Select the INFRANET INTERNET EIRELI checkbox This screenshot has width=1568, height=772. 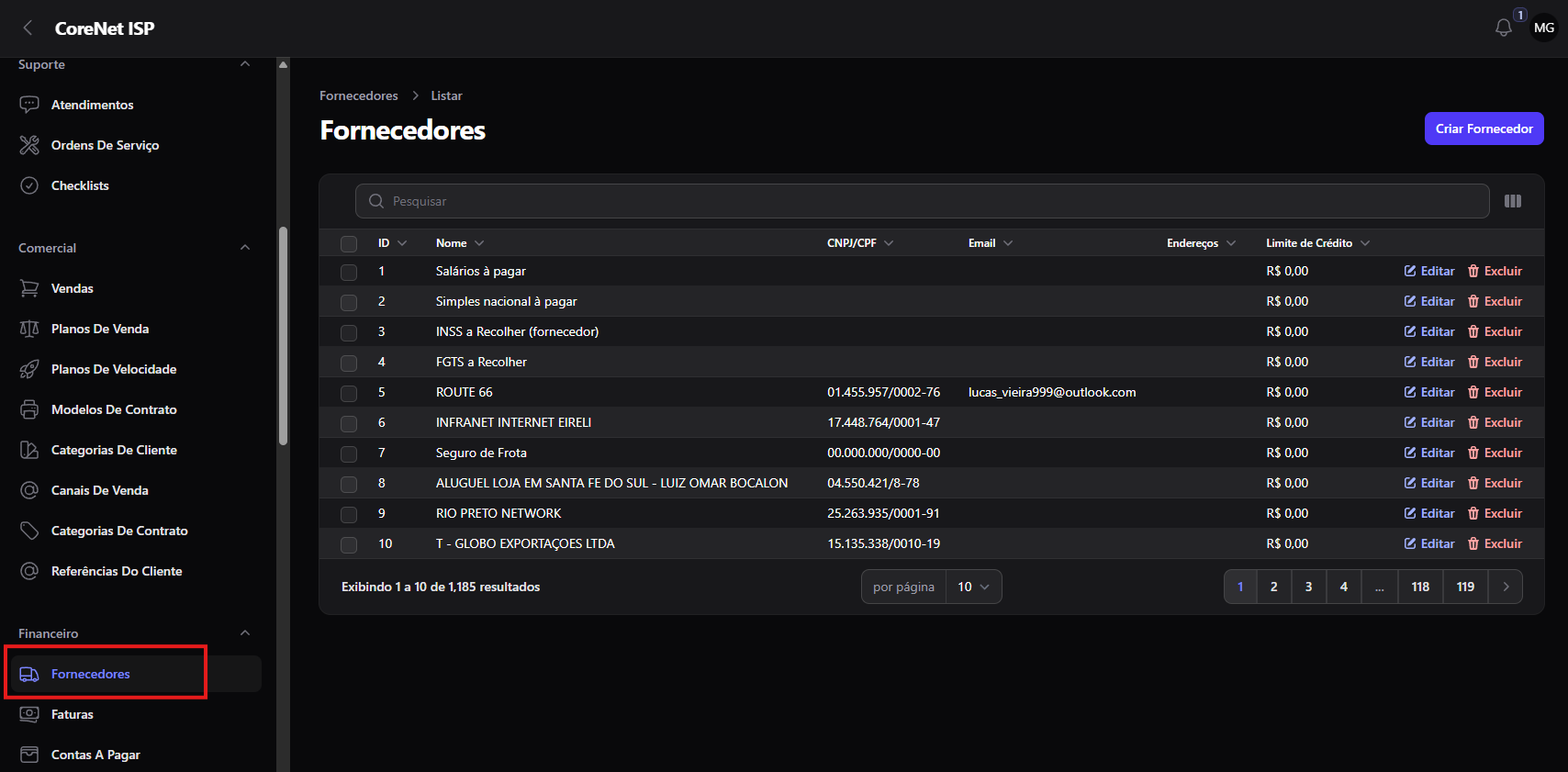click(349, 423)
